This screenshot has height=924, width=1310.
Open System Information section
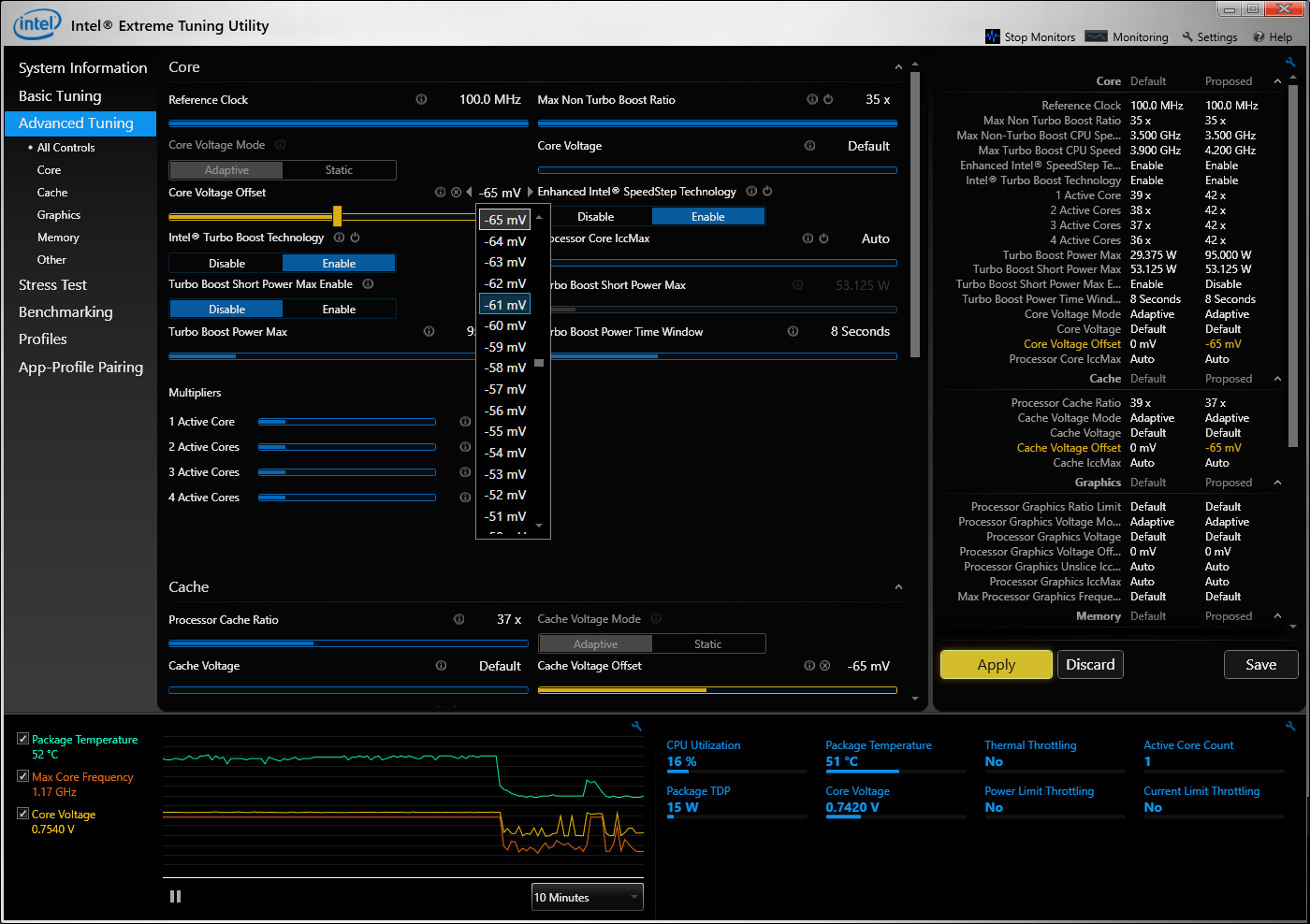coord(82,68)
